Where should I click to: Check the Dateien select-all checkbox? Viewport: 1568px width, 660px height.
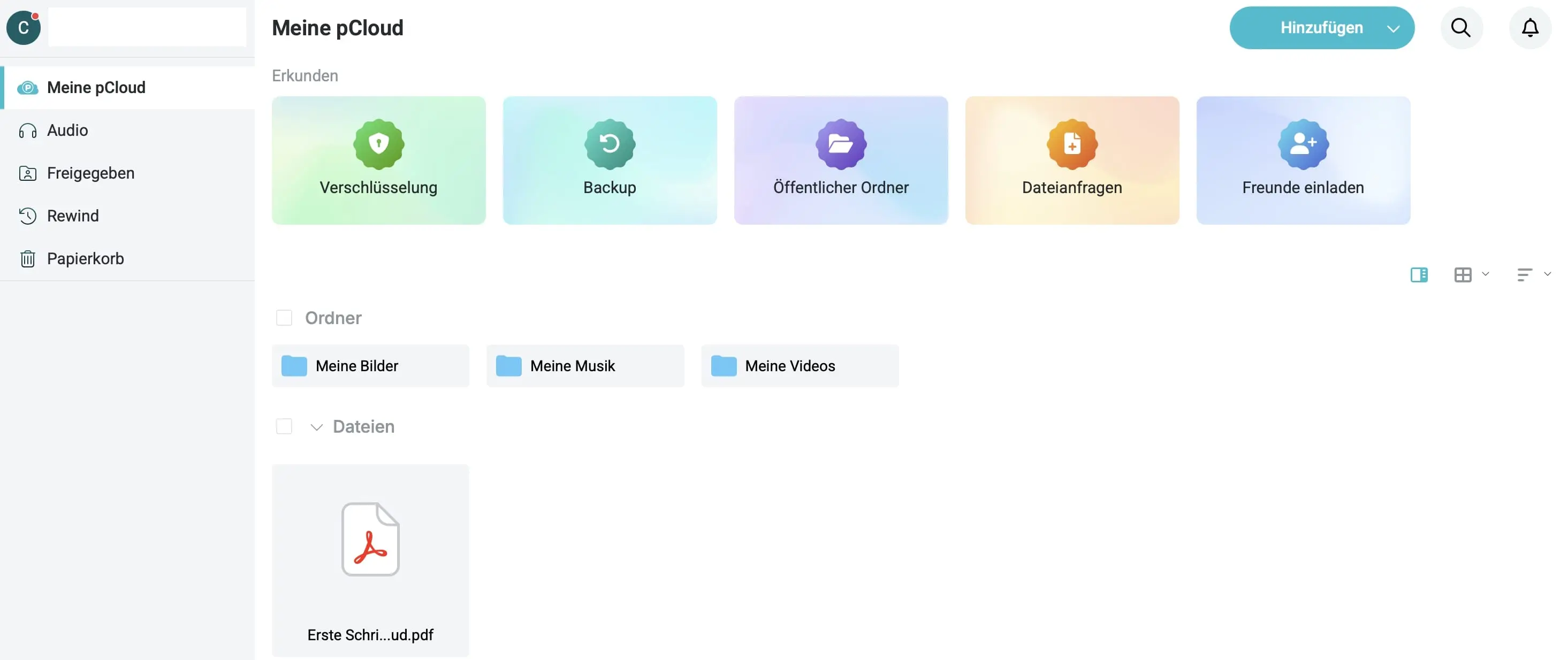[284, 426]
